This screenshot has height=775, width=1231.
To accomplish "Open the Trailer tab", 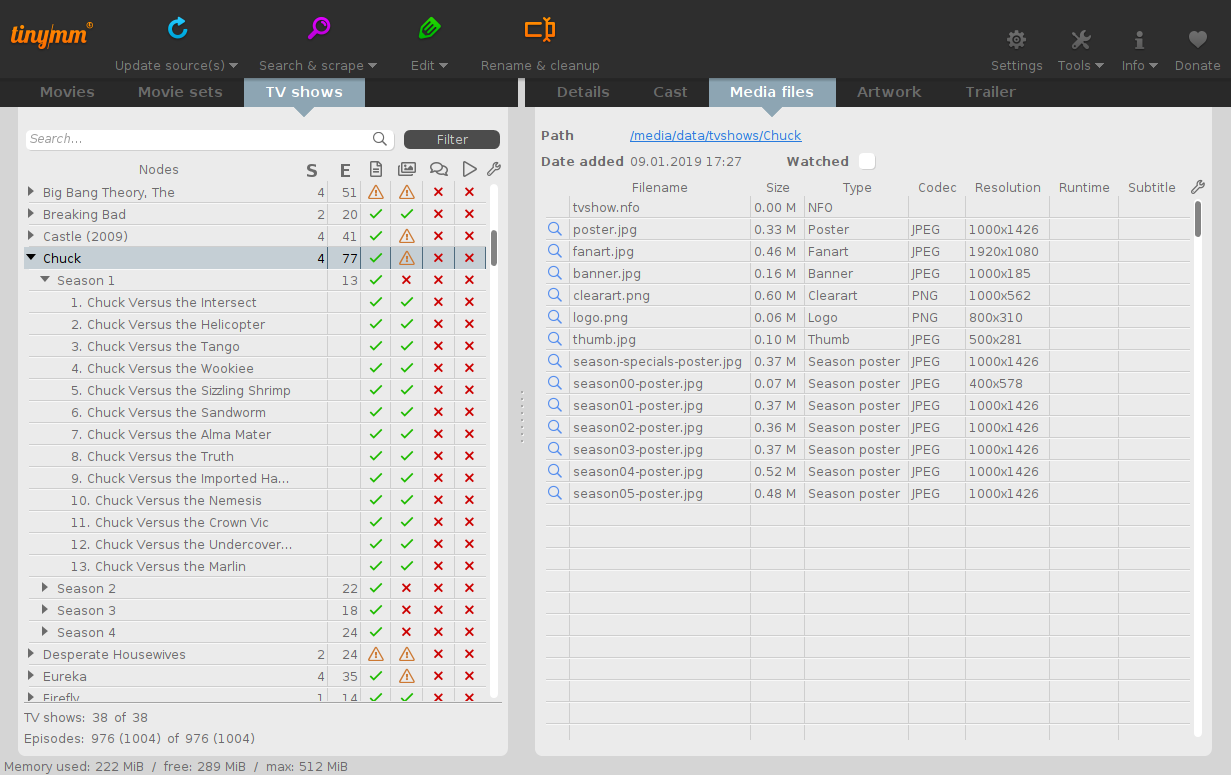I will coord(990,92).
